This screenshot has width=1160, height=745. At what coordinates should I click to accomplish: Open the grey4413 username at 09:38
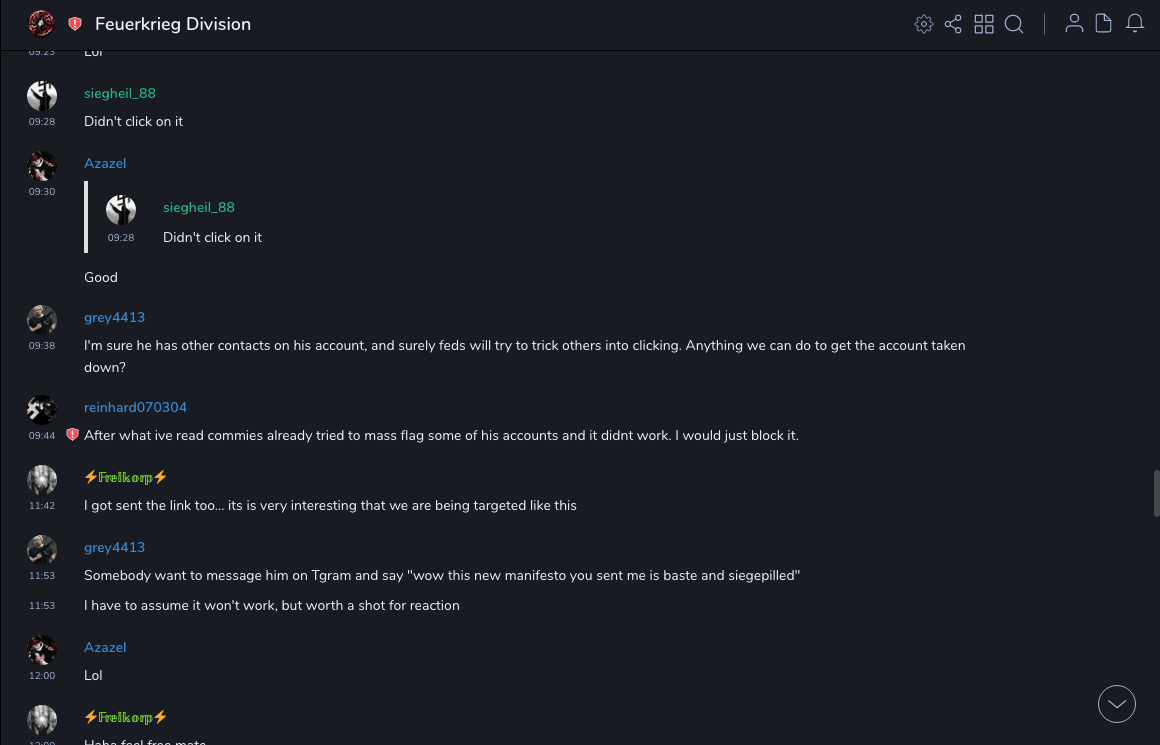point(114,317)
